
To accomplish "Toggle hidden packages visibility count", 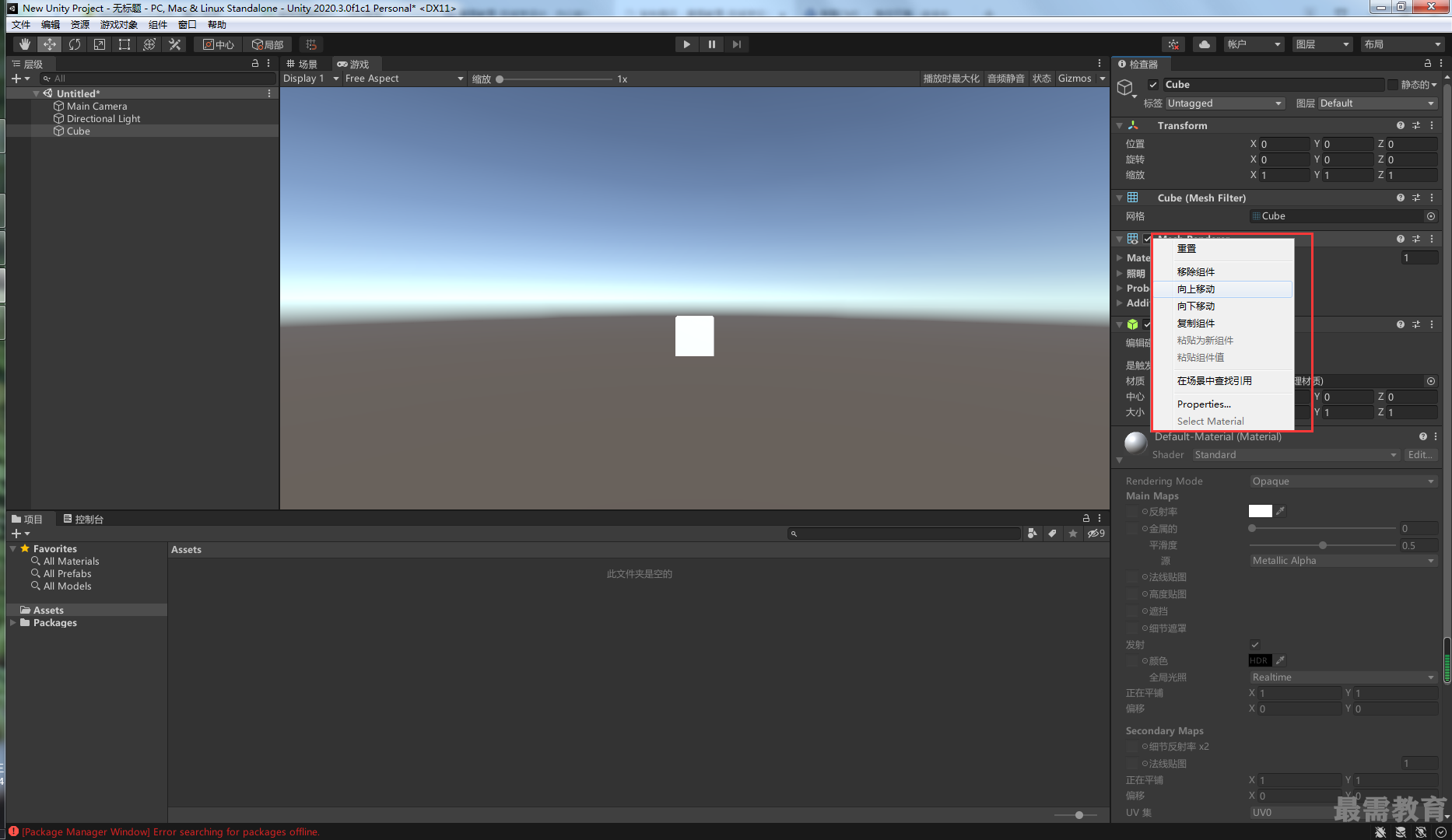I will coord(1096,534).
